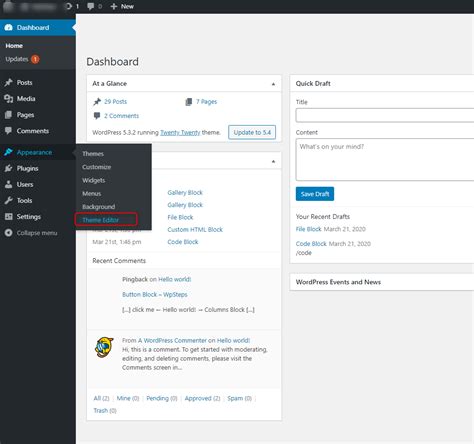The height and width of the screenshot is (444, 474).
Task: Click the Posts pushpin icon in sidebar
Action: [8, 82]
